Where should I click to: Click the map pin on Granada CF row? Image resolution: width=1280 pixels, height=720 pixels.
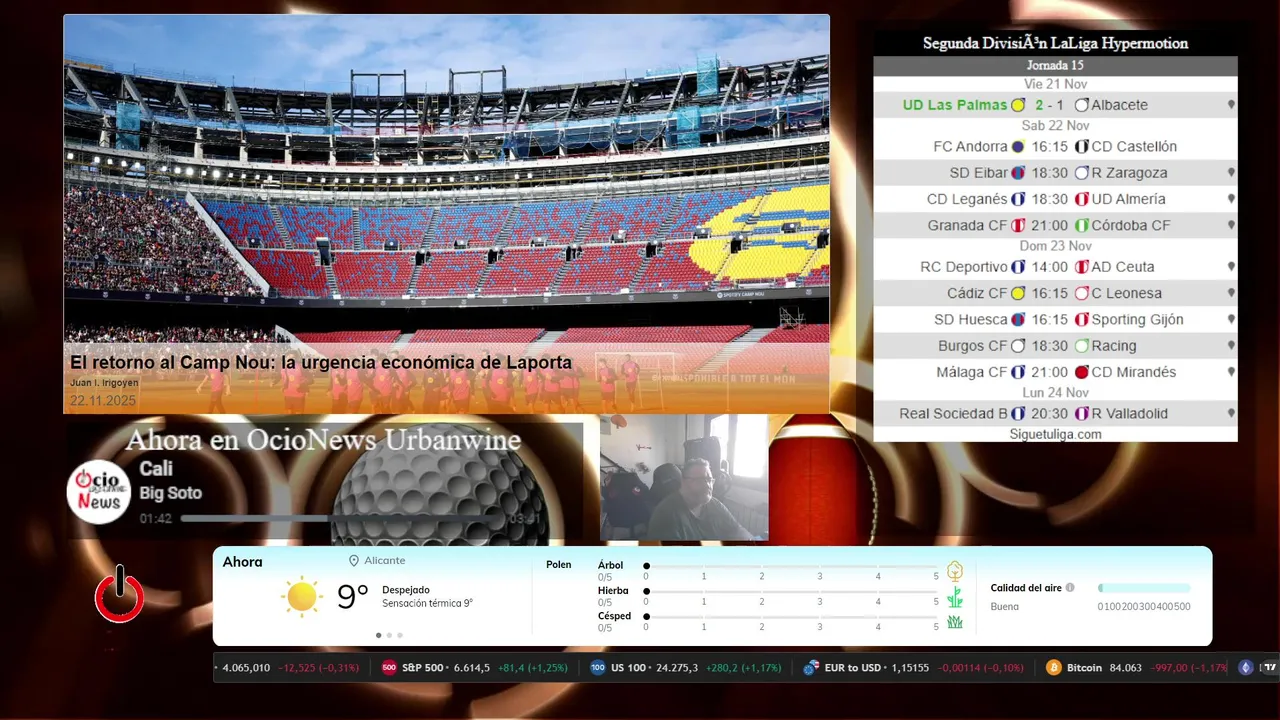click(1231, 226)
